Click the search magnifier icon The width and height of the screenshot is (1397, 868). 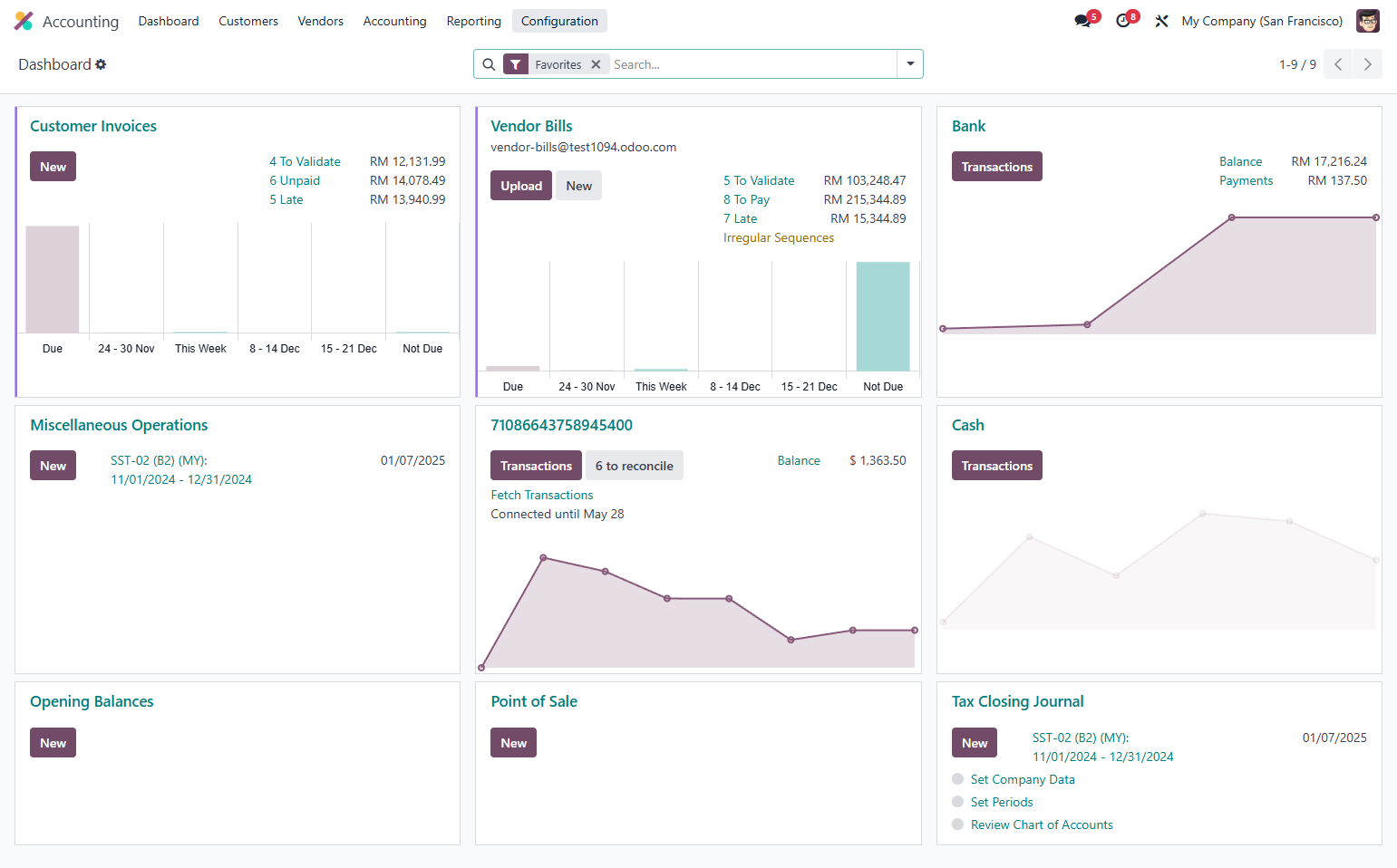coord(489,64)
